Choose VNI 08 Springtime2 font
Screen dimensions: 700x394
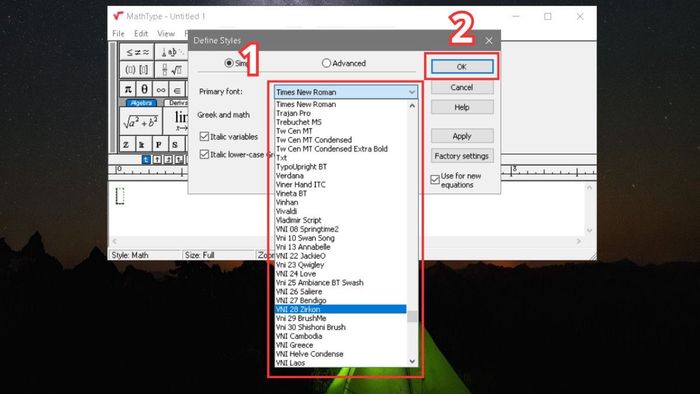tap(341, 229)
